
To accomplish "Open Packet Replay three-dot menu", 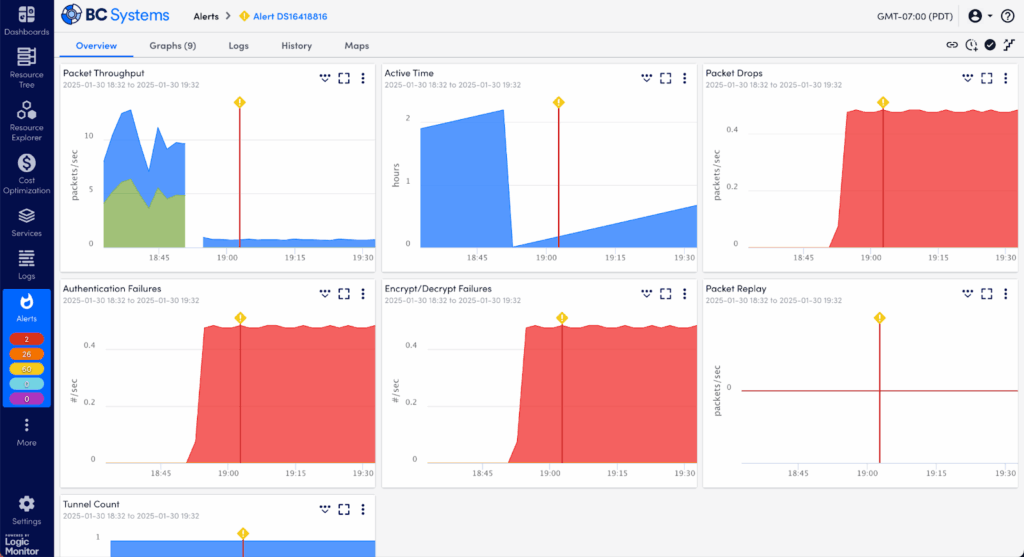I will pyautogui.click(x=1006, y=294).
